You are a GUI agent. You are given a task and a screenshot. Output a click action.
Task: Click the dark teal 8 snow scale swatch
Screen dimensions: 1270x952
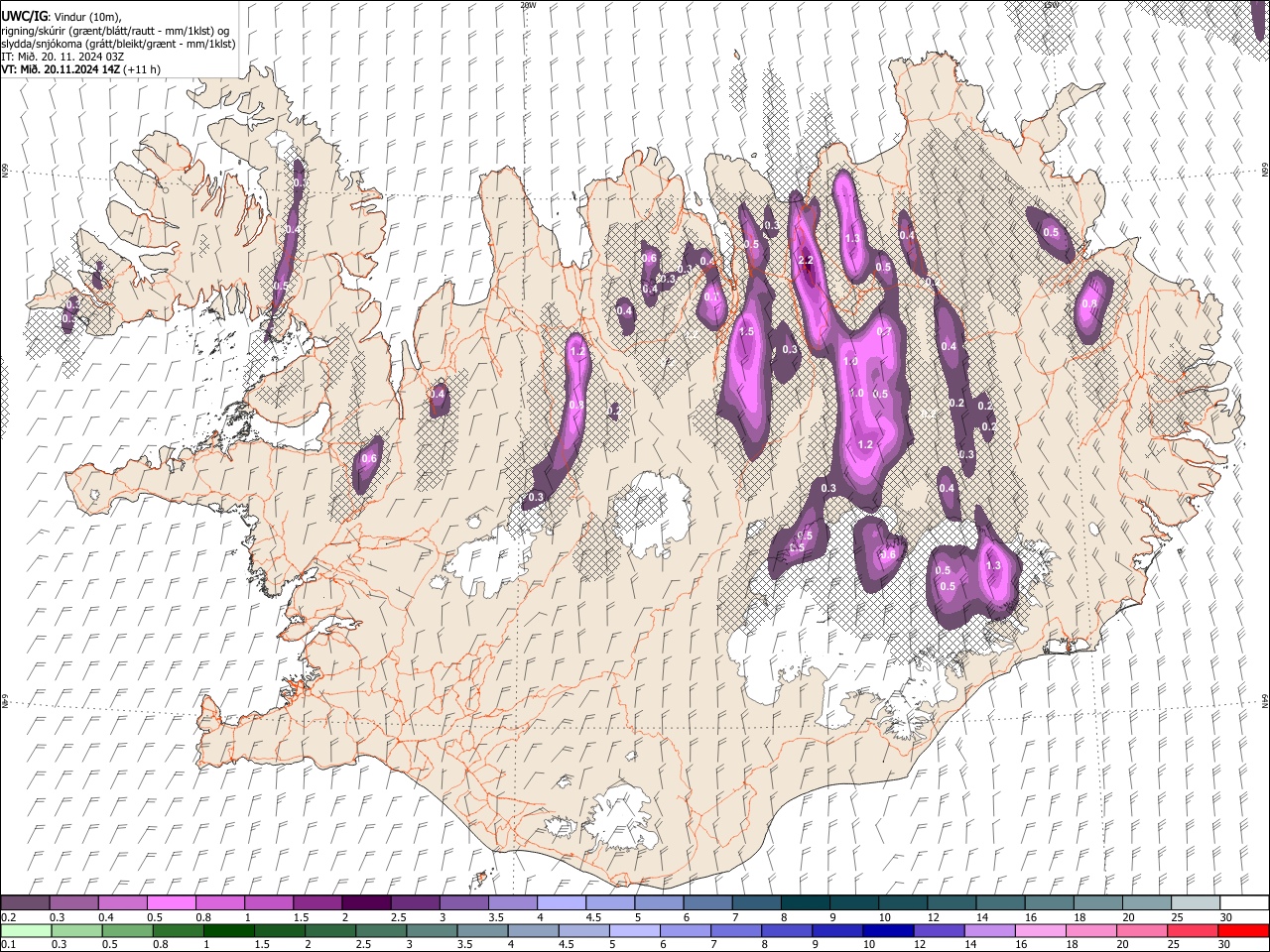click(x=807, y=903)
